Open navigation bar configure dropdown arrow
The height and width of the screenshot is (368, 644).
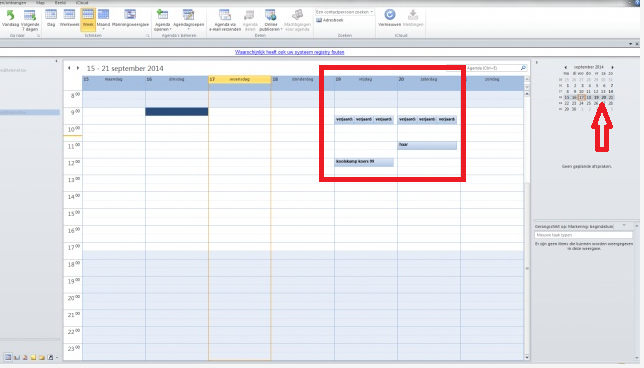57,358
